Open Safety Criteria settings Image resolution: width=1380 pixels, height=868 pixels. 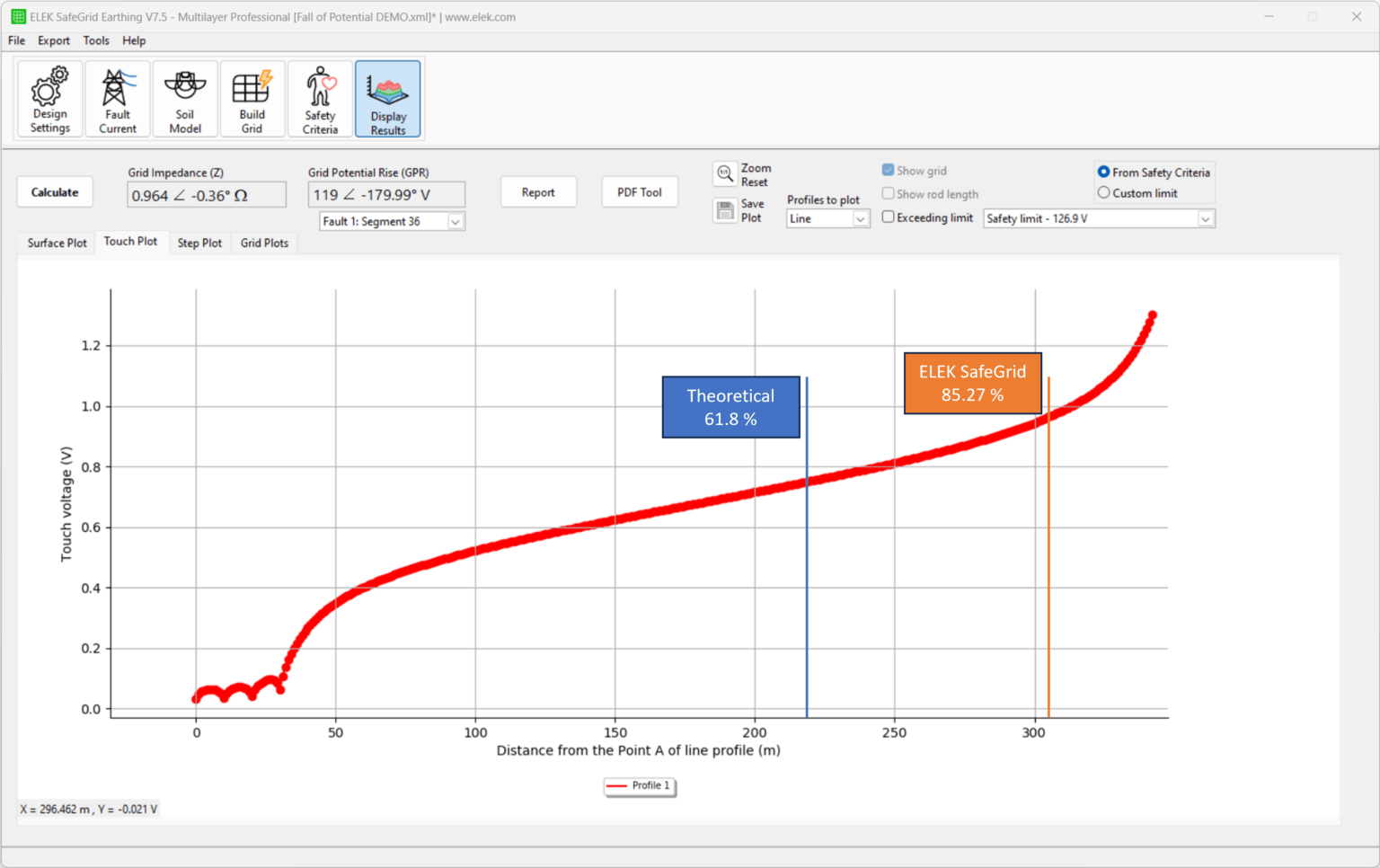click(x=320, y=99)
